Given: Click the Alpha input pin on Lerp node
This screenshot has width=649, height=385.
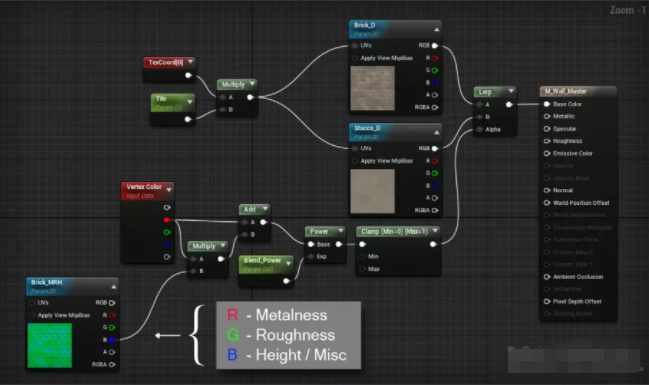Looking at the screenshot, I should (x=480, y=130).
